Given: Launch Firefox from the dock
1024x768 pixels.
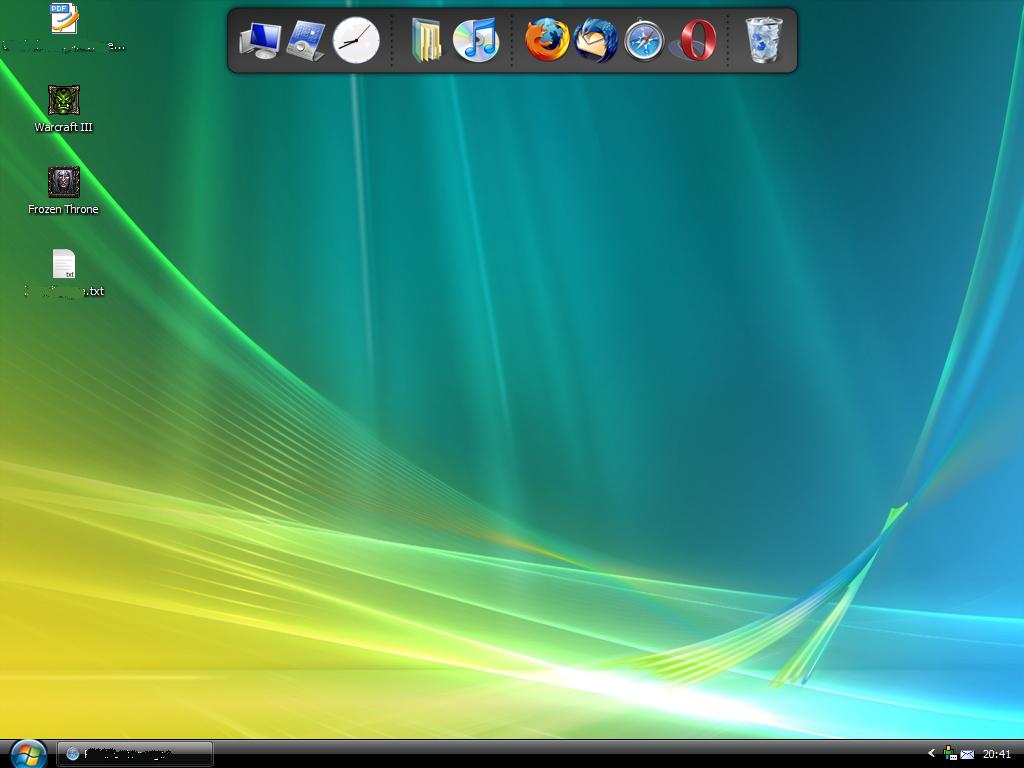Looking at the screenshot, I should (x=547, y=41).
